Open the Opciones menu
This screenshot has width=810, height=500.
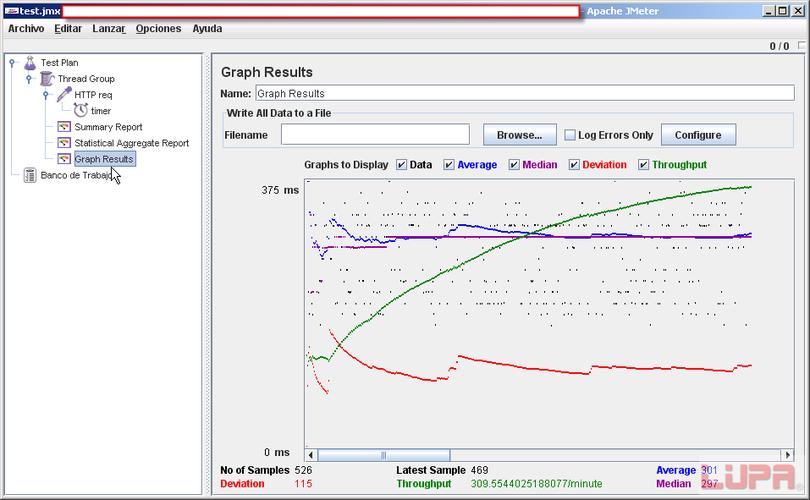[x=159, y=29]
